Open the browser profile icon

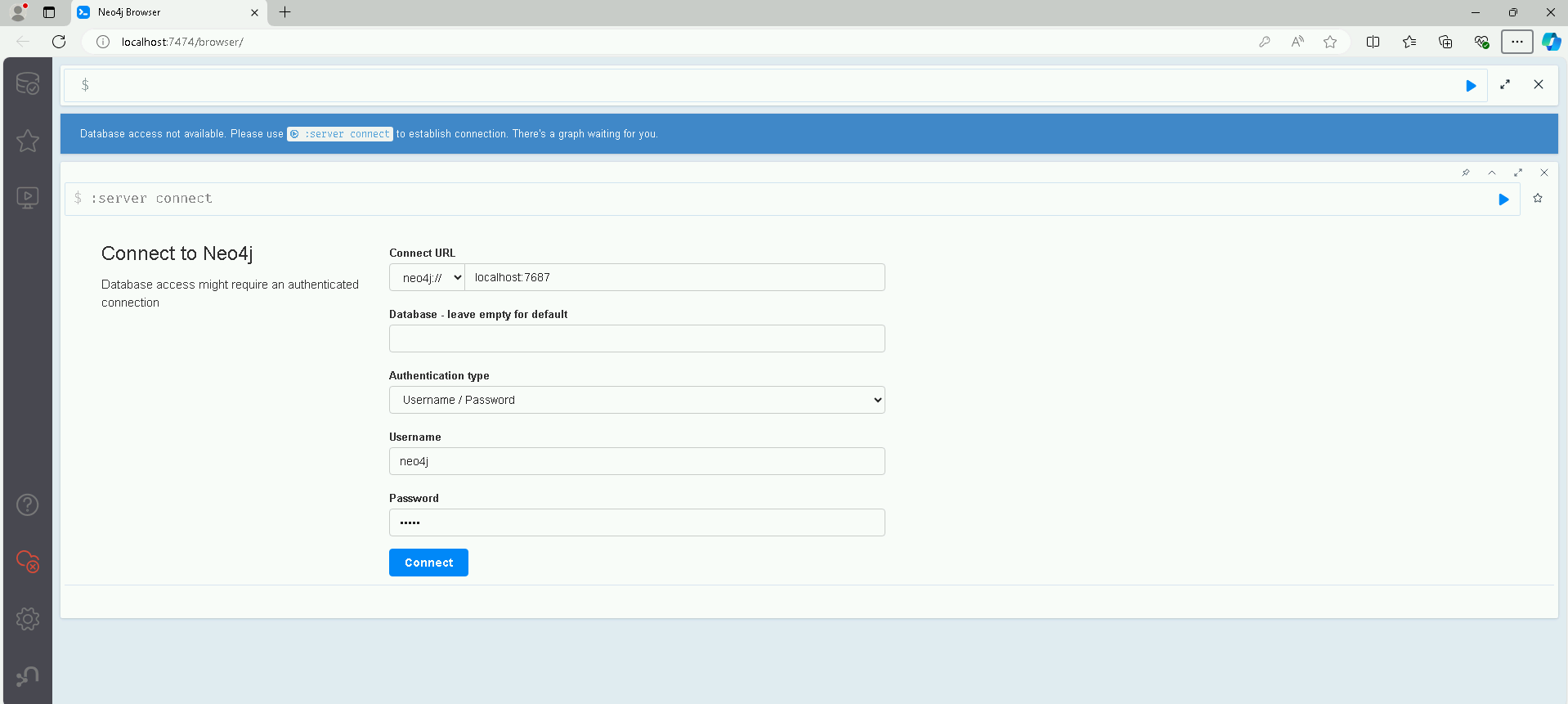coord(18,12)
